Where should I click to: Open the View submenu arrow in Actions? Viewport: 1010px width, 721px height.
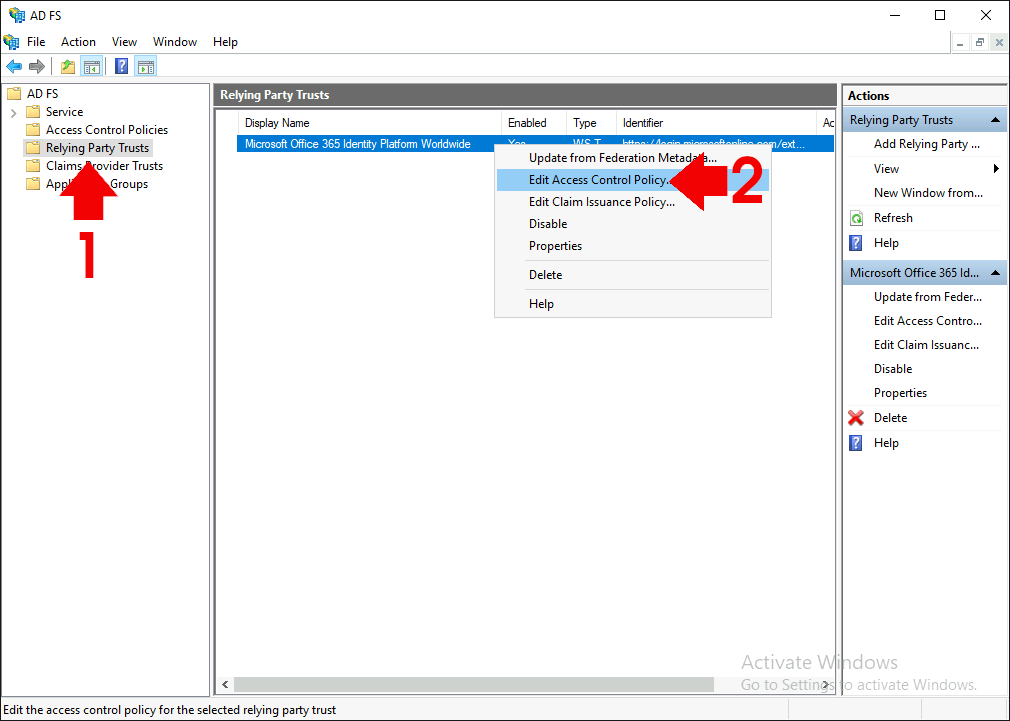pos(996,169)
